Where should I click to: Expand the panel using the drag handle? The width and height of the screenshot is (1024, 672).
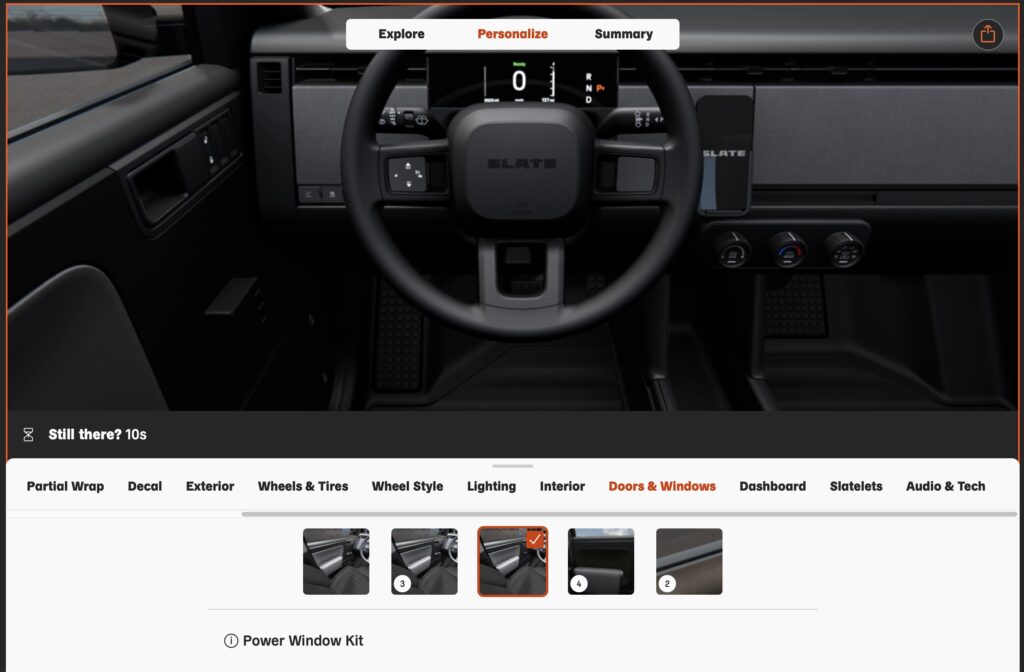[x=512, y=466]
